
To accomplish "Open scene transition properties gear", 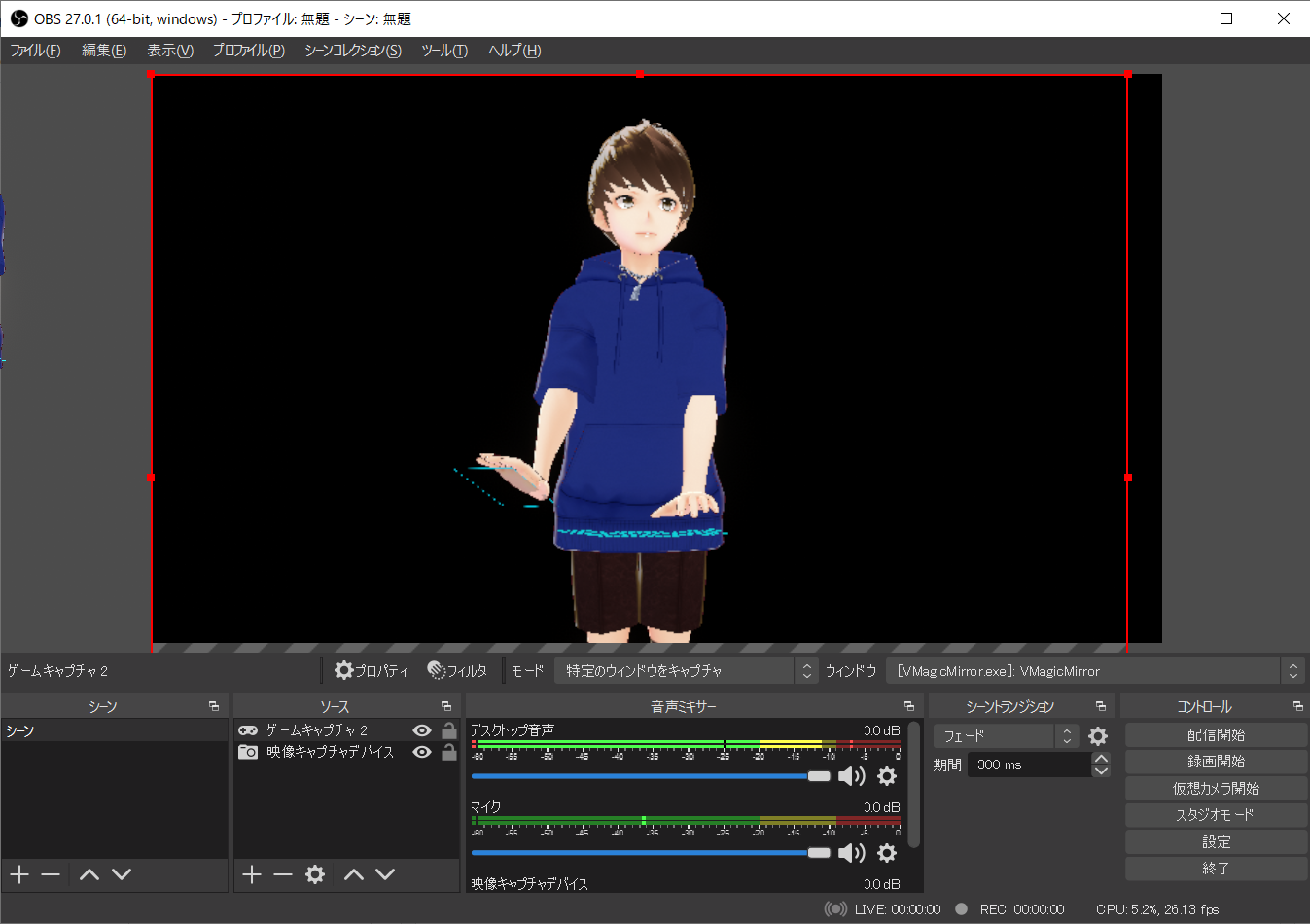I will [1098, 736].
